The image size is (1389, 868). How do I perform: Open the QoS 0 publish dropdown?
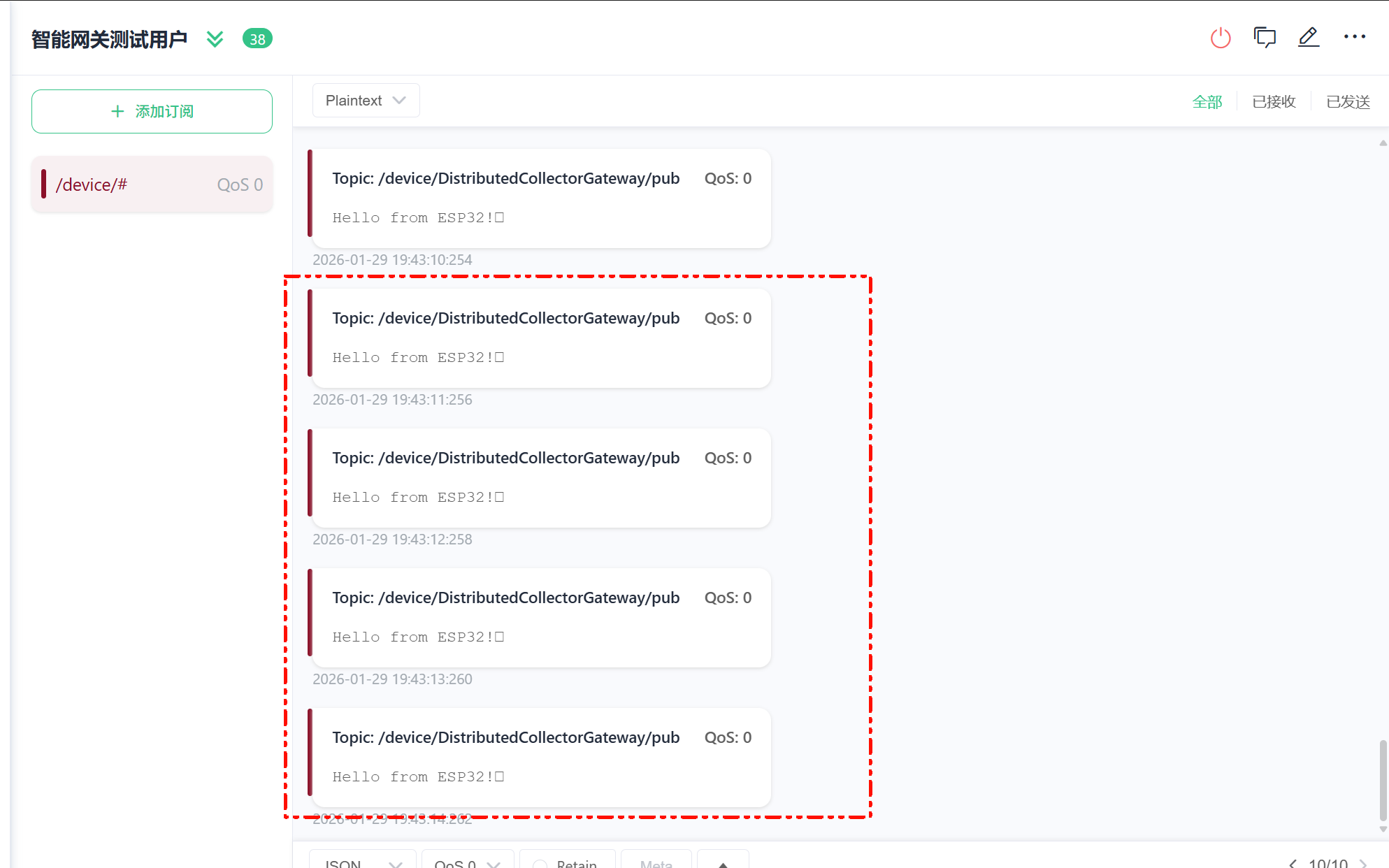pyautogui.click(x=467, y=862)
